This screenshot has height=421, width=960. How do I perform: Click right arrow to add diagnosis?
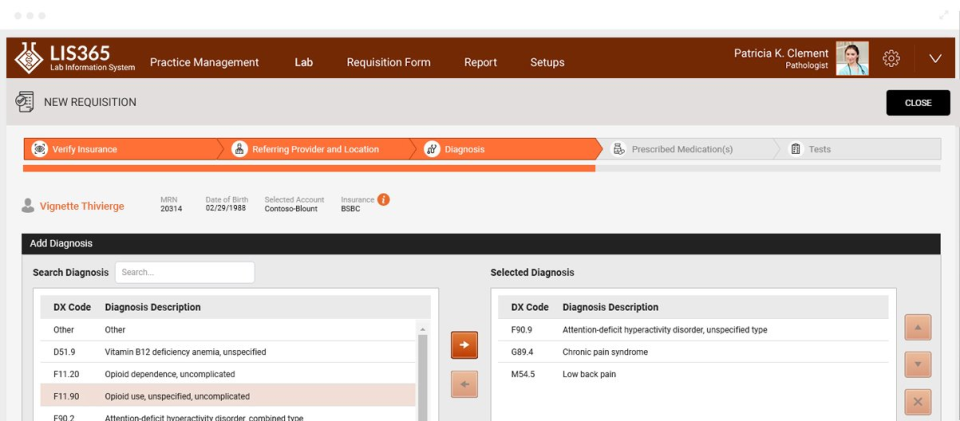[464, 345]
